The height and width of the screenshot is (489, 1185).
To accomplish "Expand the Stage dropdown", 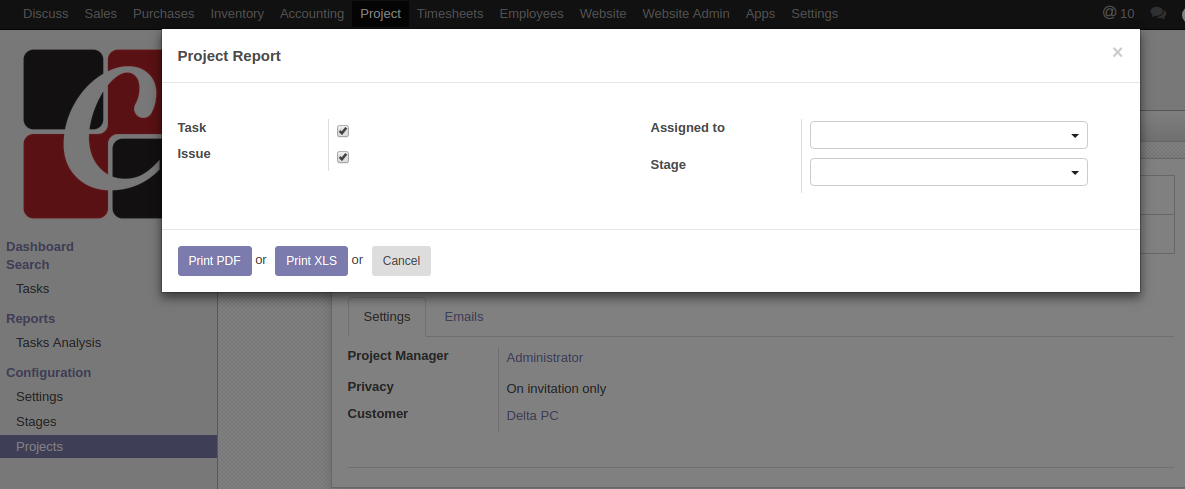I will (948, 172).
